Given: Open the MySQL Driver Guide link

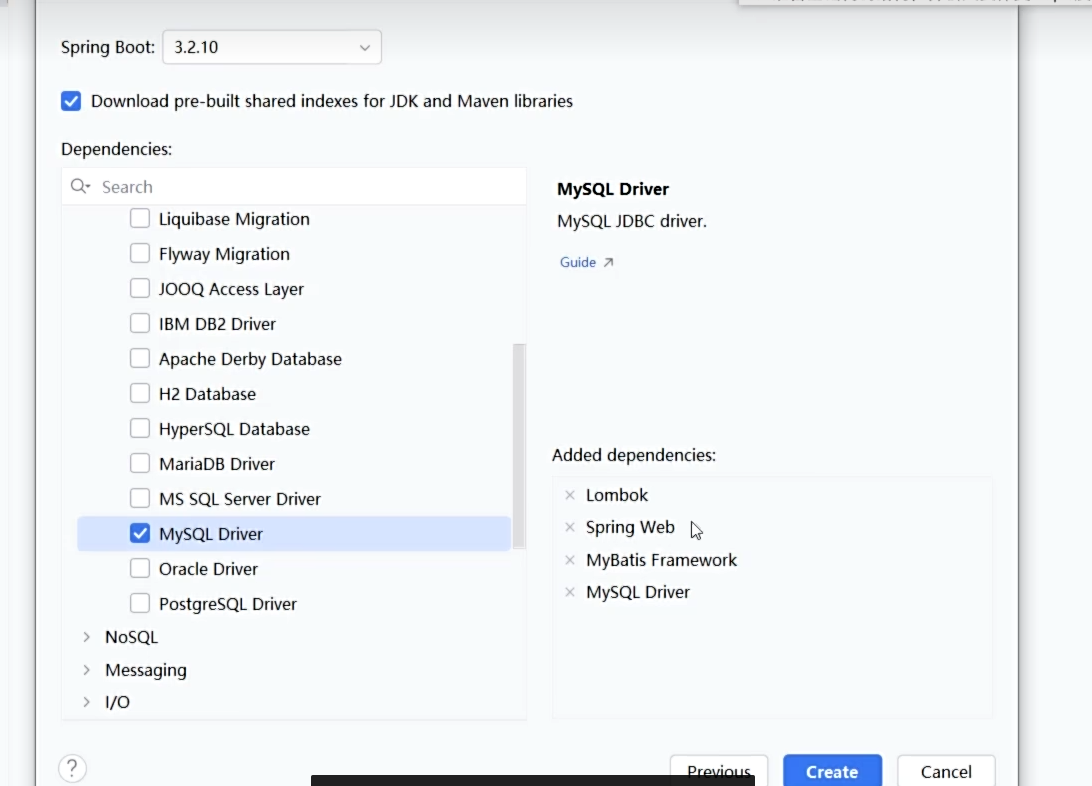Looking at the screenshot, I should click(586, 262).
